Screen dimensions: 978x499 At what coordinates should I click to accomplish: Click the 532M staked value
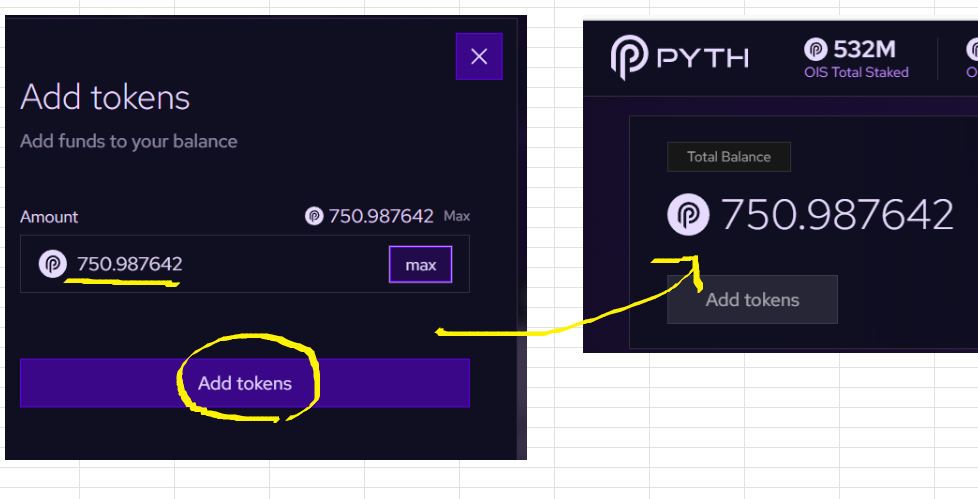[x=864, y=49]
